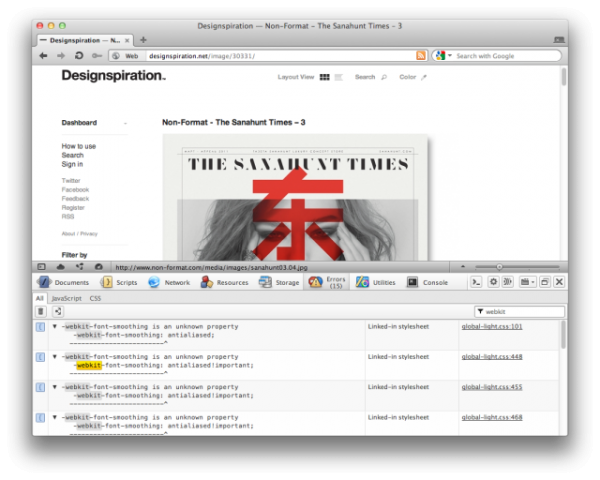Open the Google search engine selector
The width and height of the screenshot is (600, 480).
(443, 56)
